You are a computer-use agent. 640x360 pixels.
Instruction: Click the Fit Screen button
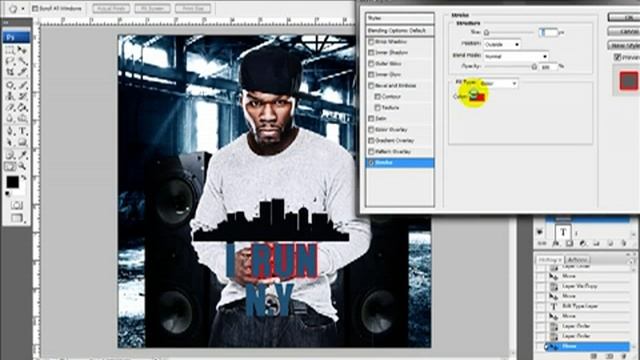tap(152, 8)
